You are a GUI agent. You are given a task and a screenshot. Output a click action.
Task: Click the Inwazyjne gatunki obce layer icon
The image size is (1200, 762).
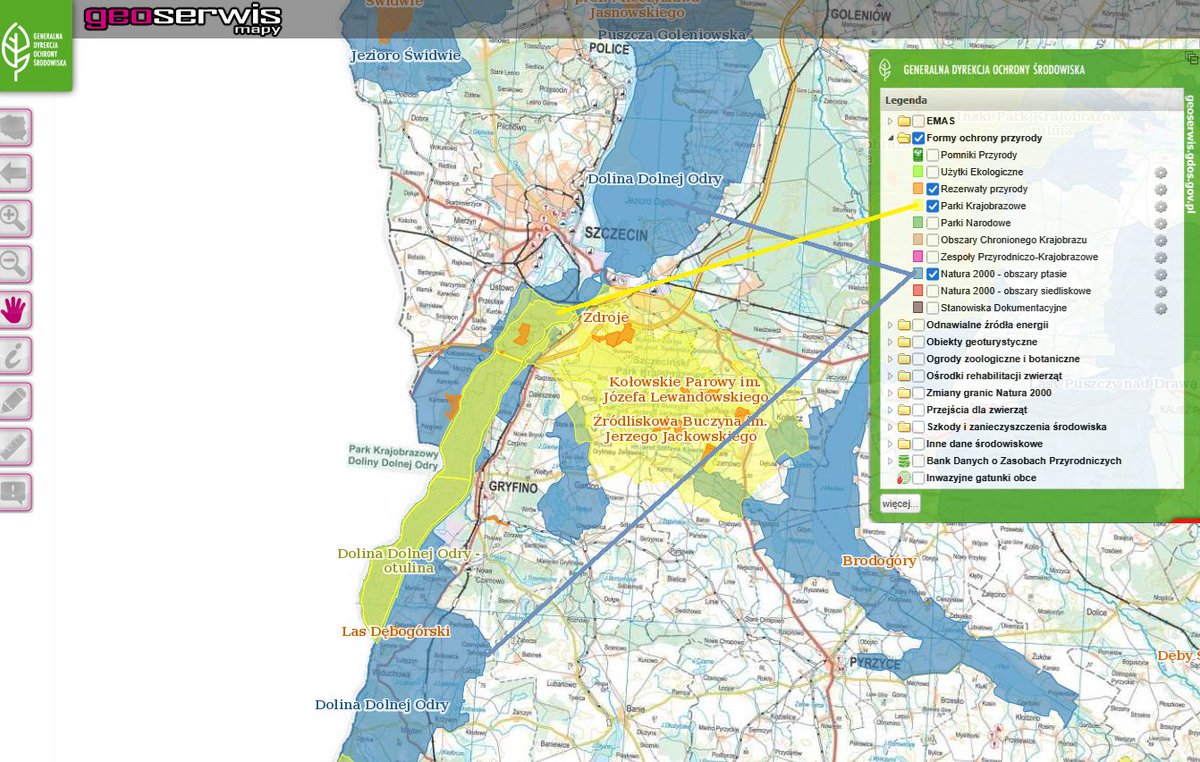click(904, 478)
